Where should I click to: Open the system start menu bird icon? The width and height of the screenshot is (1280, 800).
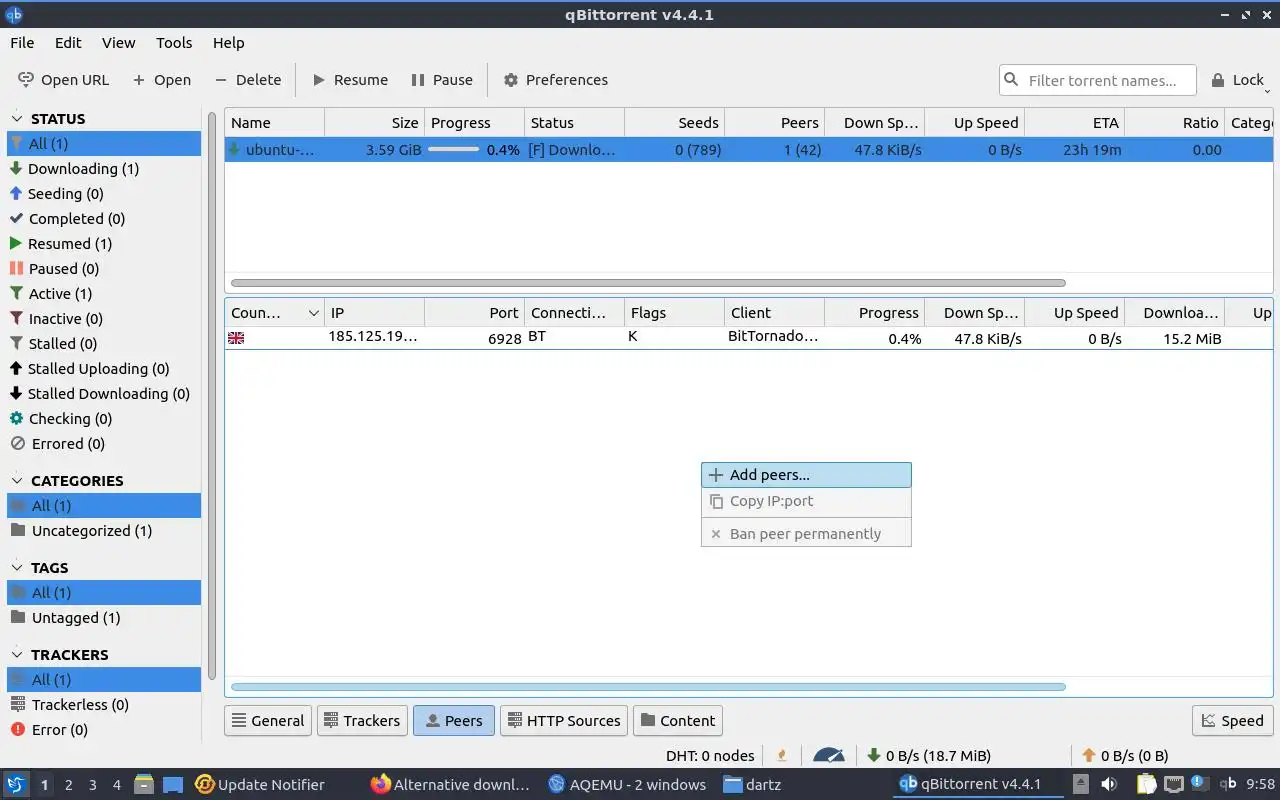(15, 784)
